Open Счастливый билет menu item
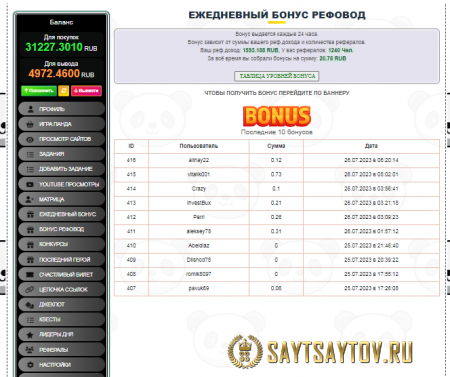Screen dimensions: 450x377 [61, 274]
